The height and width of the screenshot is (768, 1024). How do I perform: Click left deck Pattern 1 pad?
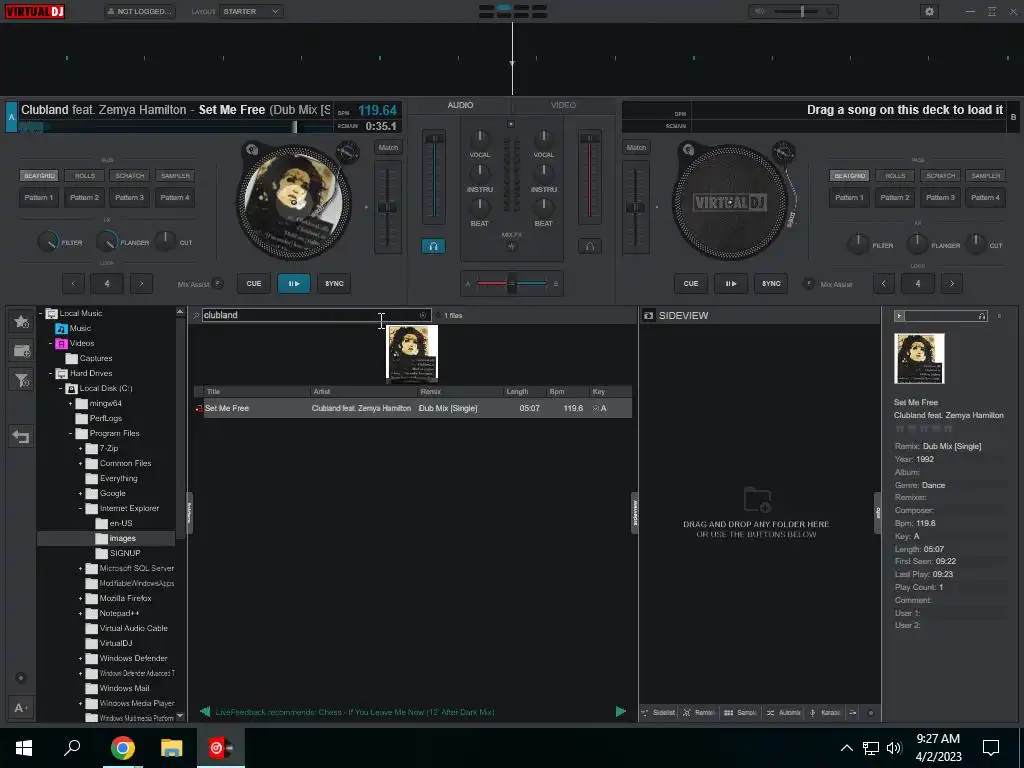(39, 197)
